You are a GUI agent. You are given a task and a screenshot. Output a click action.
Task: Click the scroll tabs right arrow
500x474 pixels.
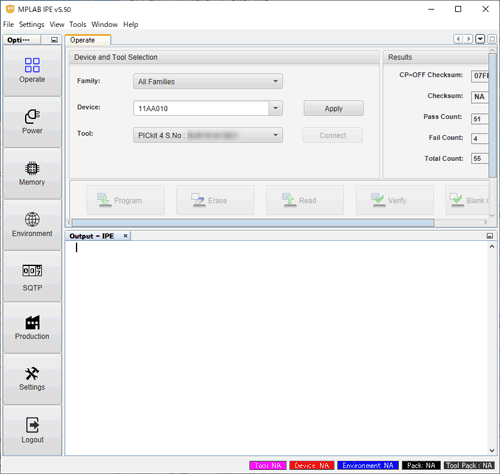(x=468, y=39)
